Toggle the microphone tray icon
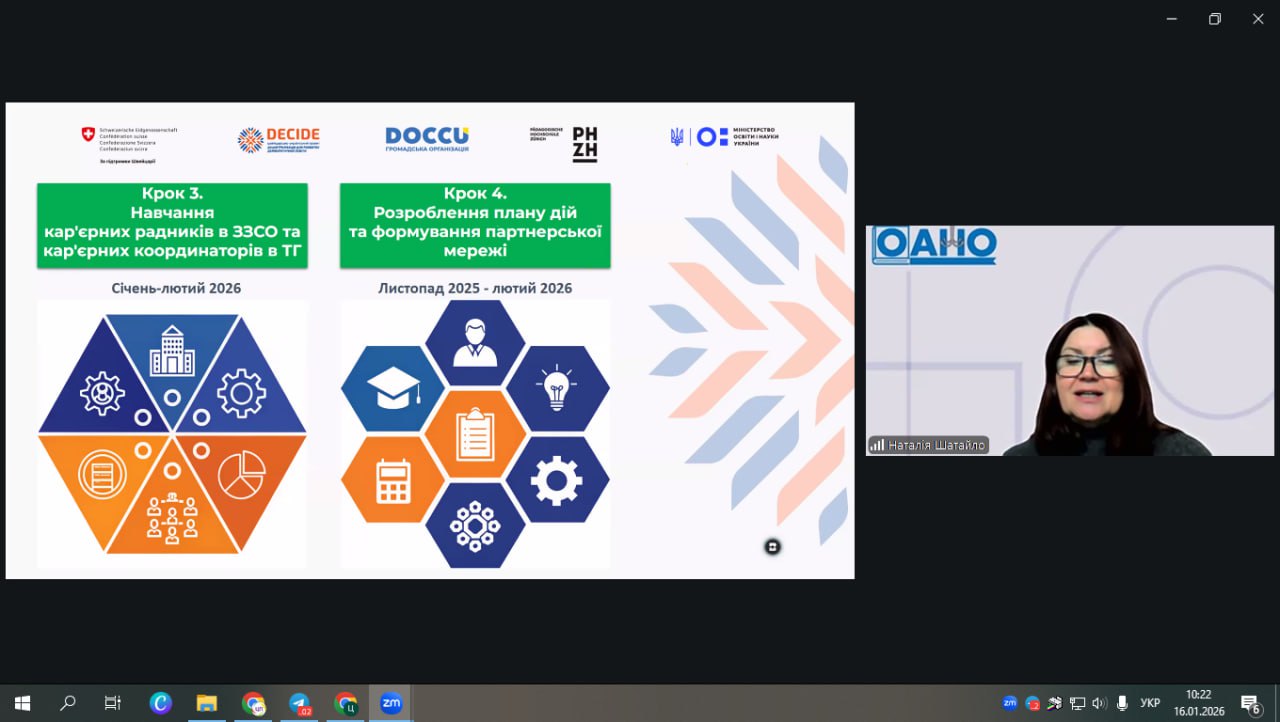Screen dimensions: 1280x722 1122,703
